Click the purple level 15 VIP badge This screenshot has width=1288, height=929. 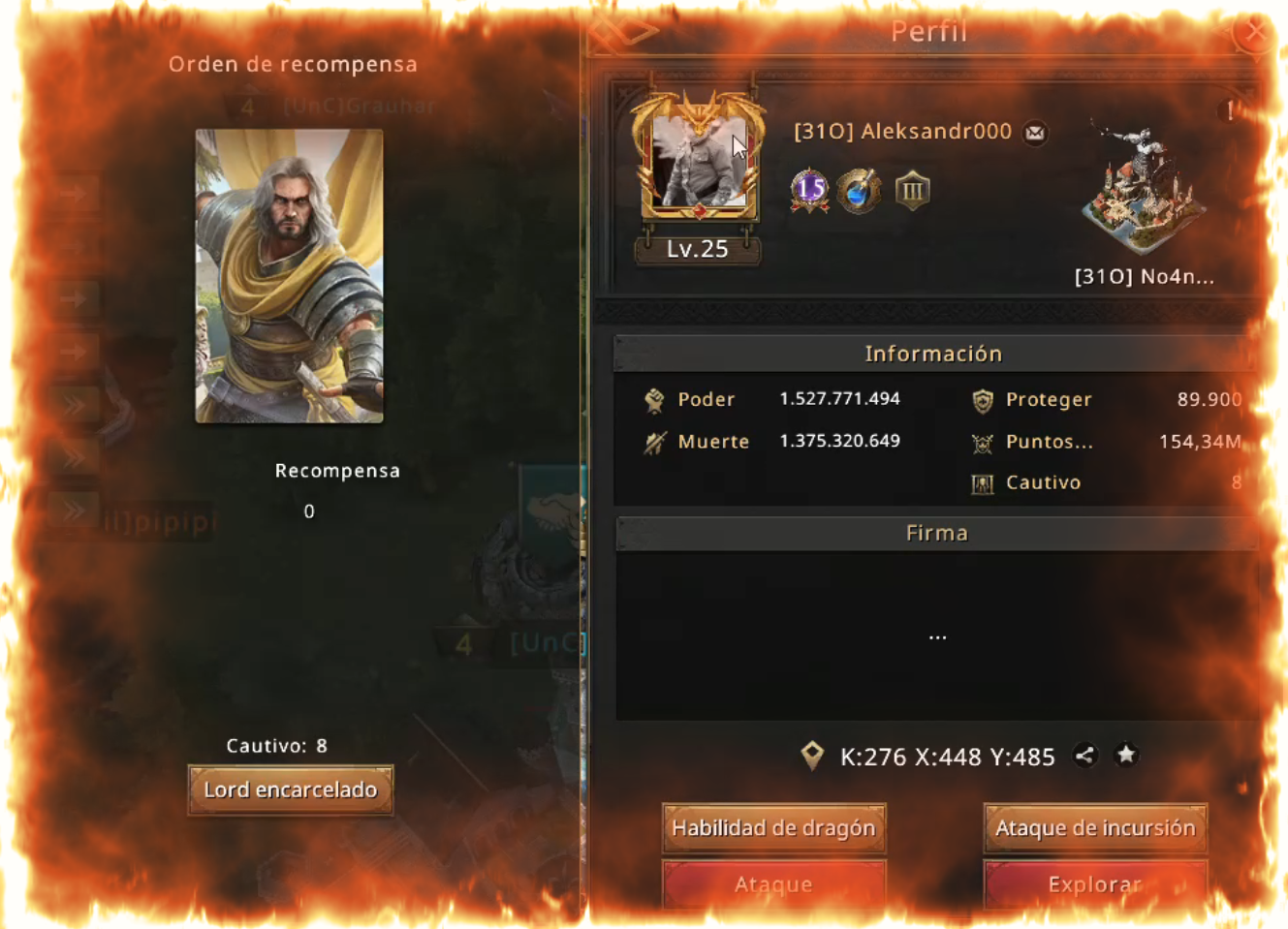pyautogui.click(x=809, y=190)
